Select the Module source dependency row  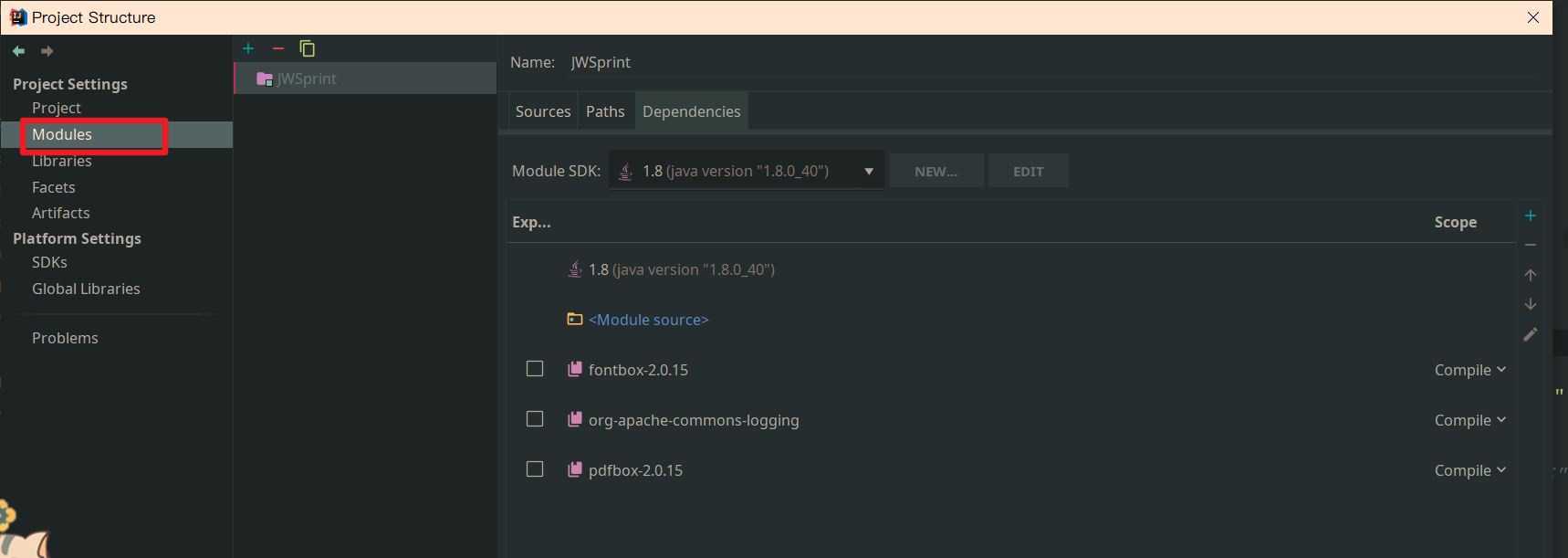click(x=1011, y=320)
